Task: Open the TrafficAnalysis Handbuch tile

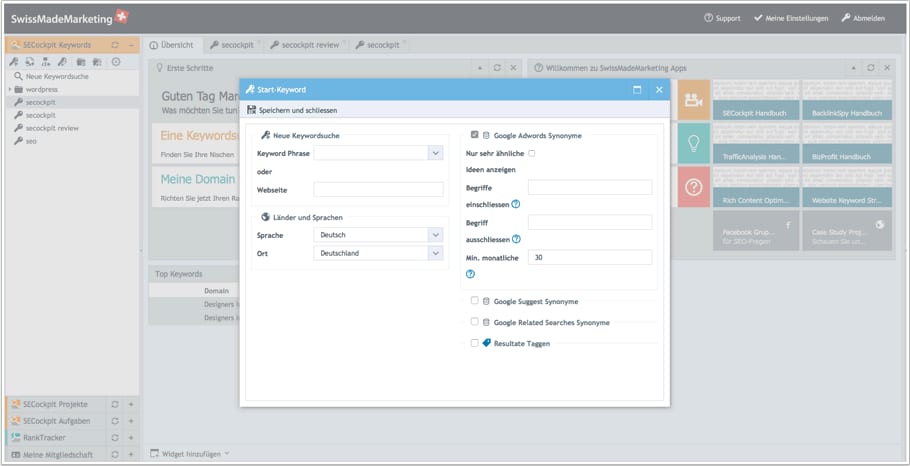Action: pos(756,143)
